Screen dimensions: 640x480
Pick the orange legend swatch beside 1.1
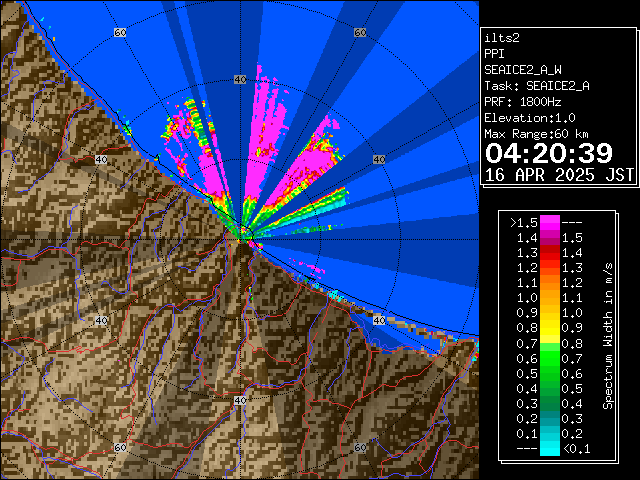(550, 283)
